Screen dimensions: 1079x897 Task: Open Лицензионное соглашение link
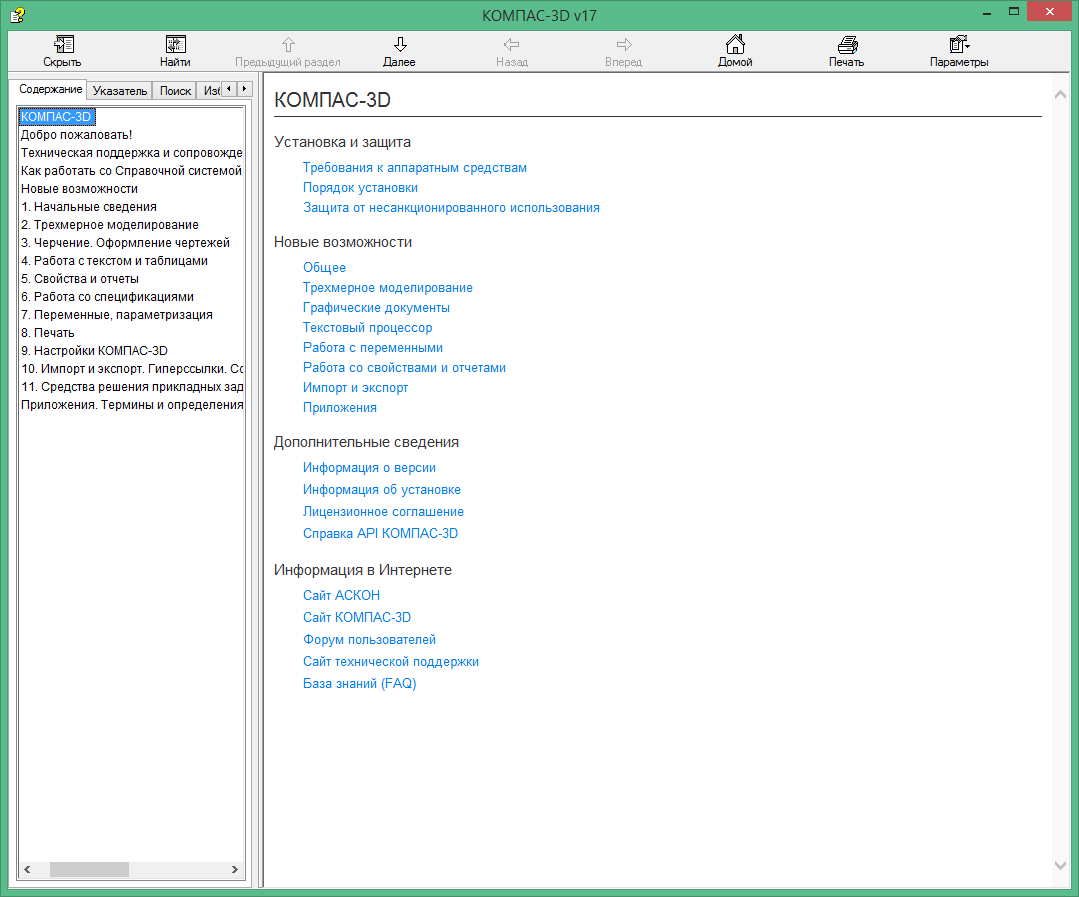pos(383,512)
